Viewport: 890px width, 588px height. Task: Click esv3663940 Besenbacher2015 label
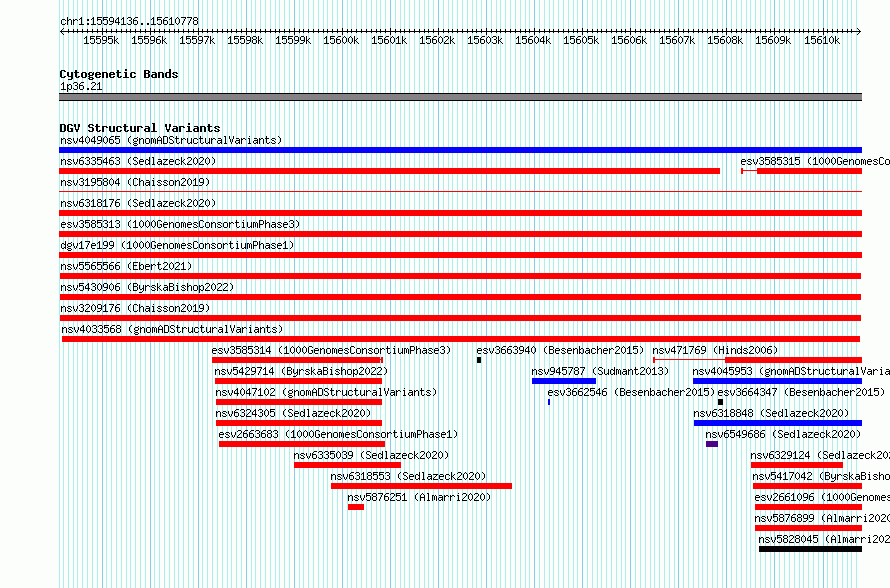point(560,350)
